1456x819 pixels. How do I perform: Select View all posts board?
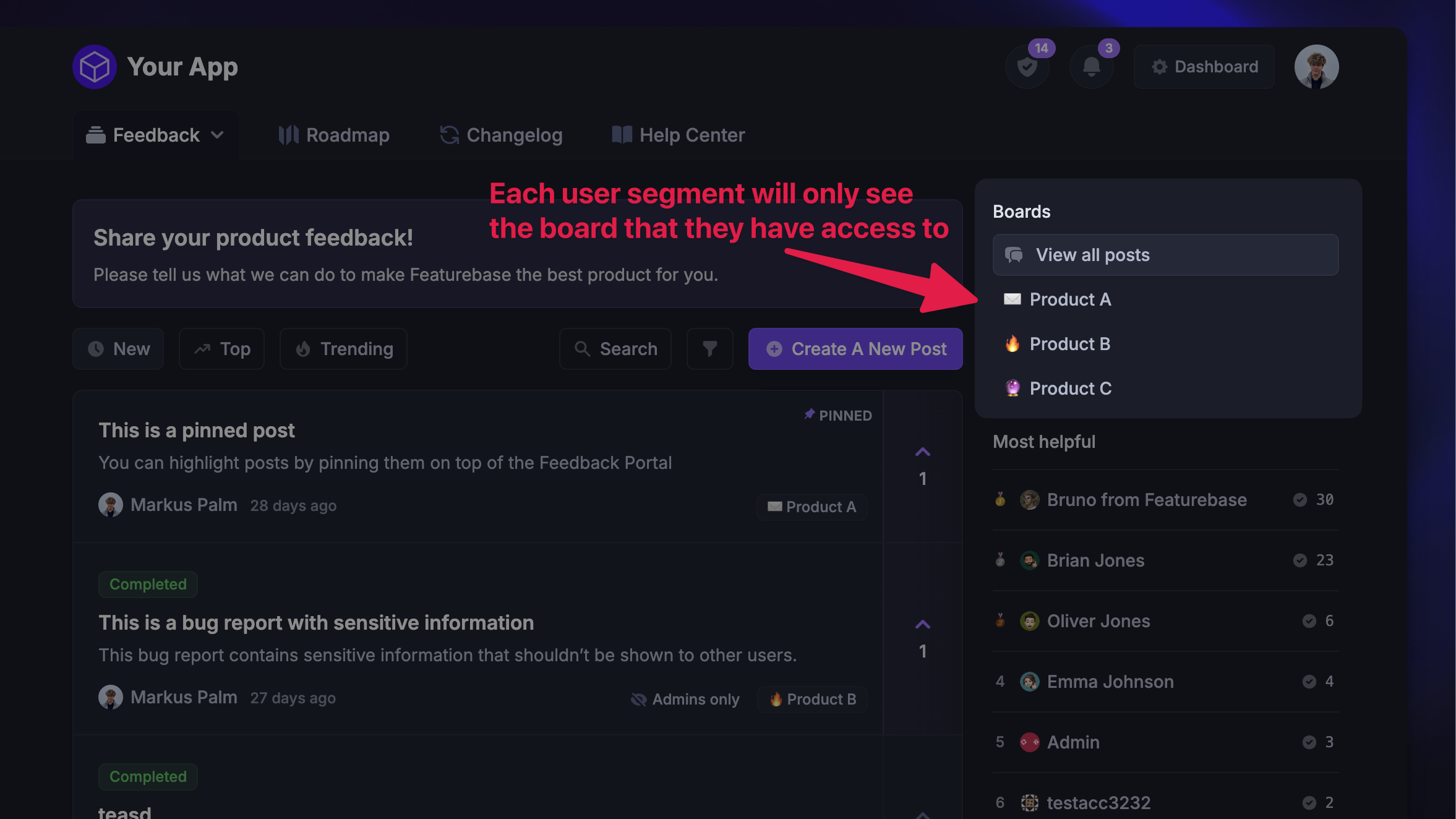point(1165,255)
